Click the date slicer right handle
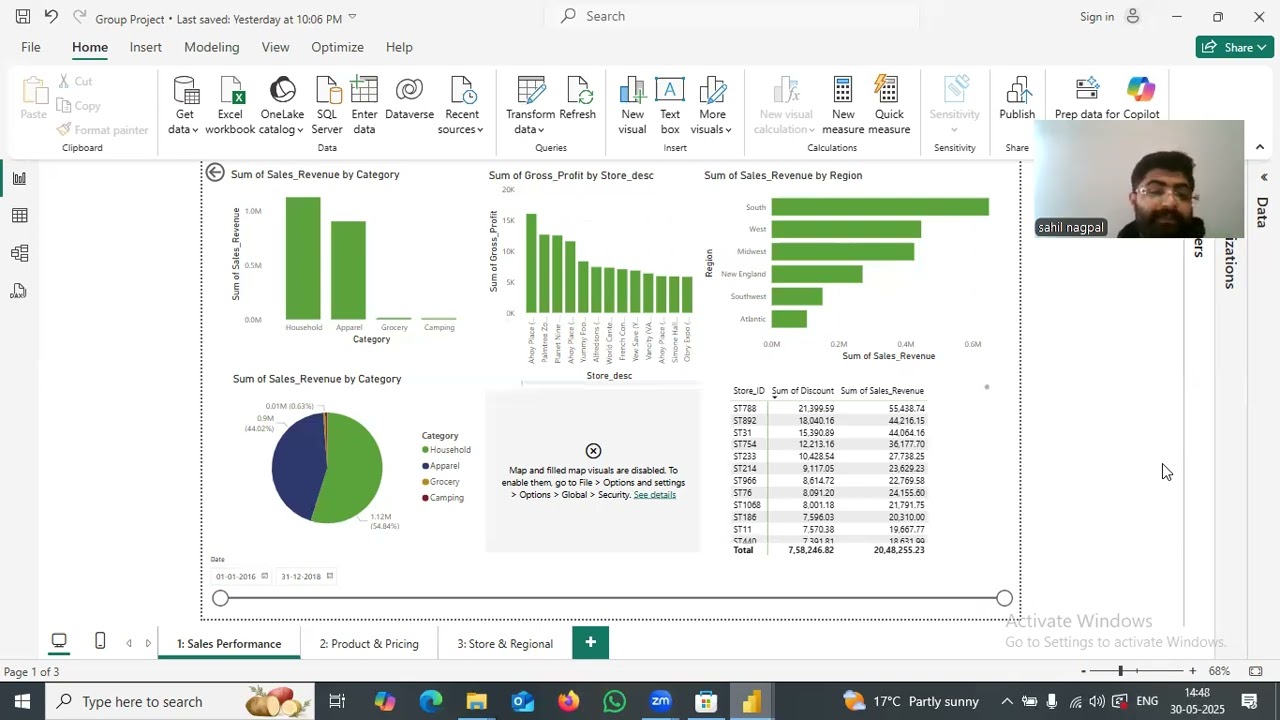The height and width of the screenshot is (720, 1280). [1004, 598]
